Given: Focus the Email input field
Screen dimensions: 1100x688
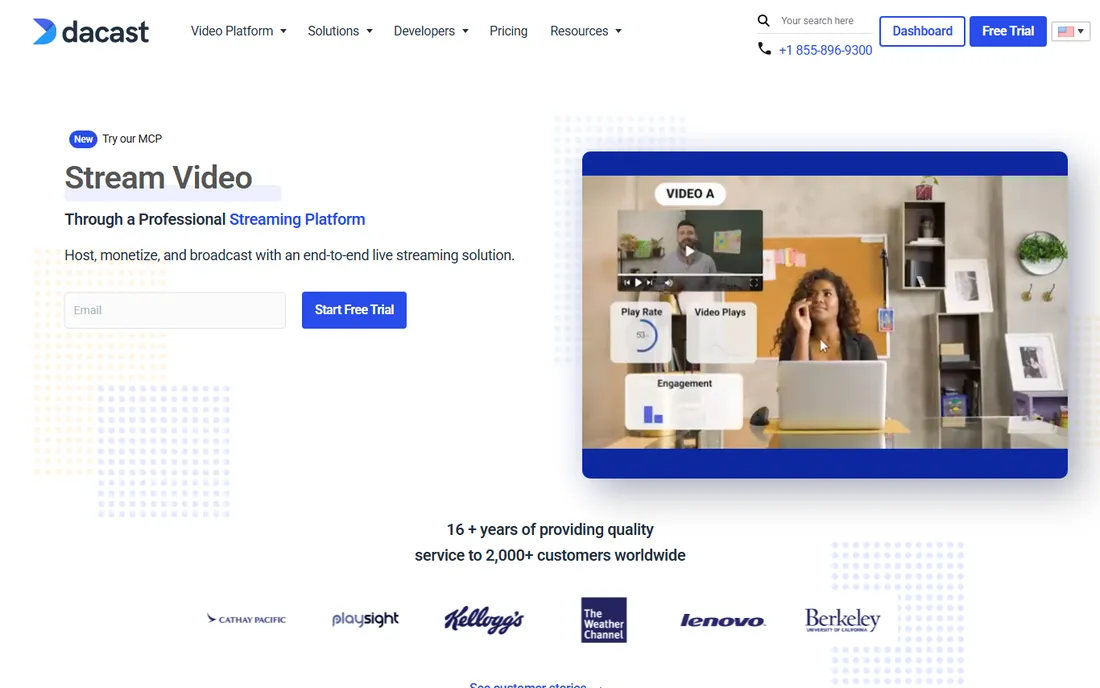Looking at the screenshot, I should pos(175,310).
